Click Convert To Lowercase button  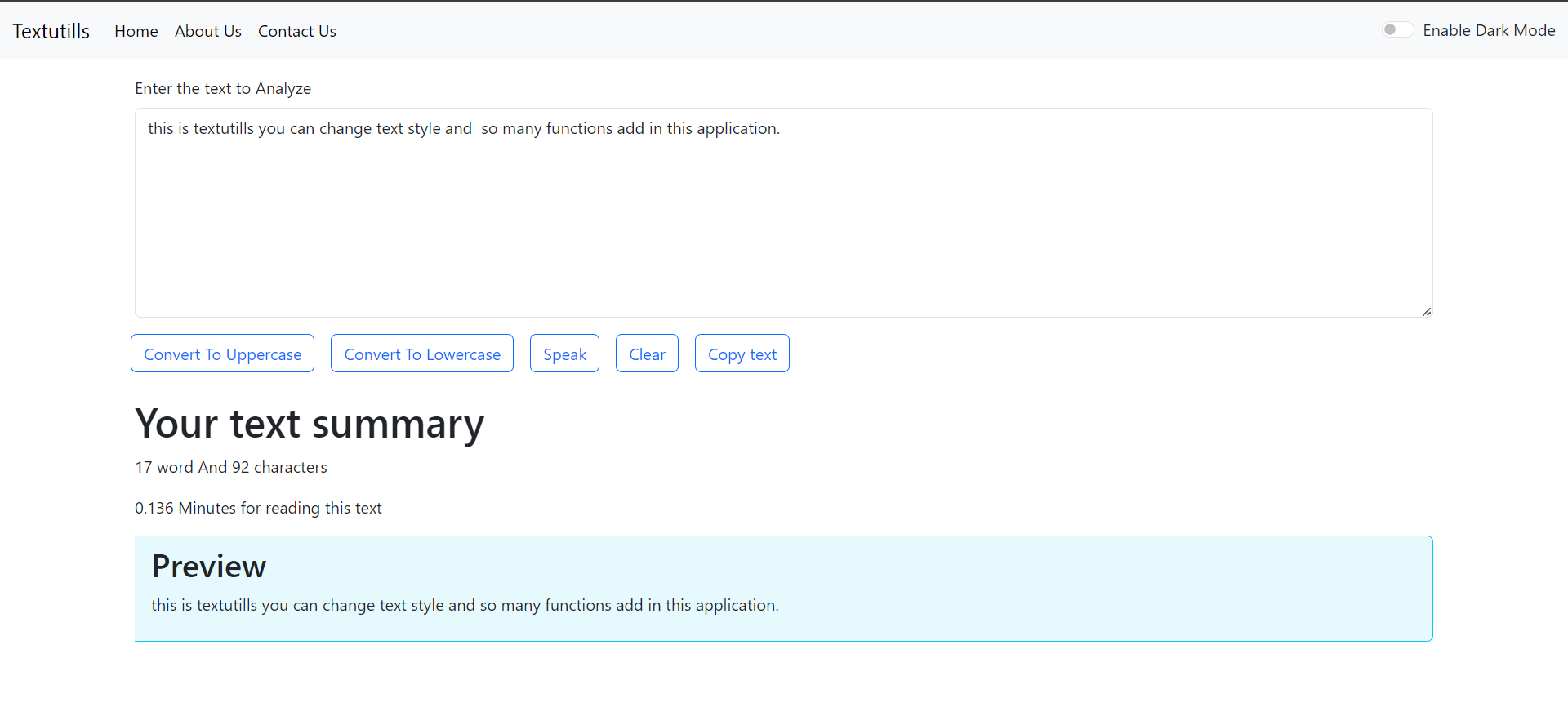coord(422,354)
